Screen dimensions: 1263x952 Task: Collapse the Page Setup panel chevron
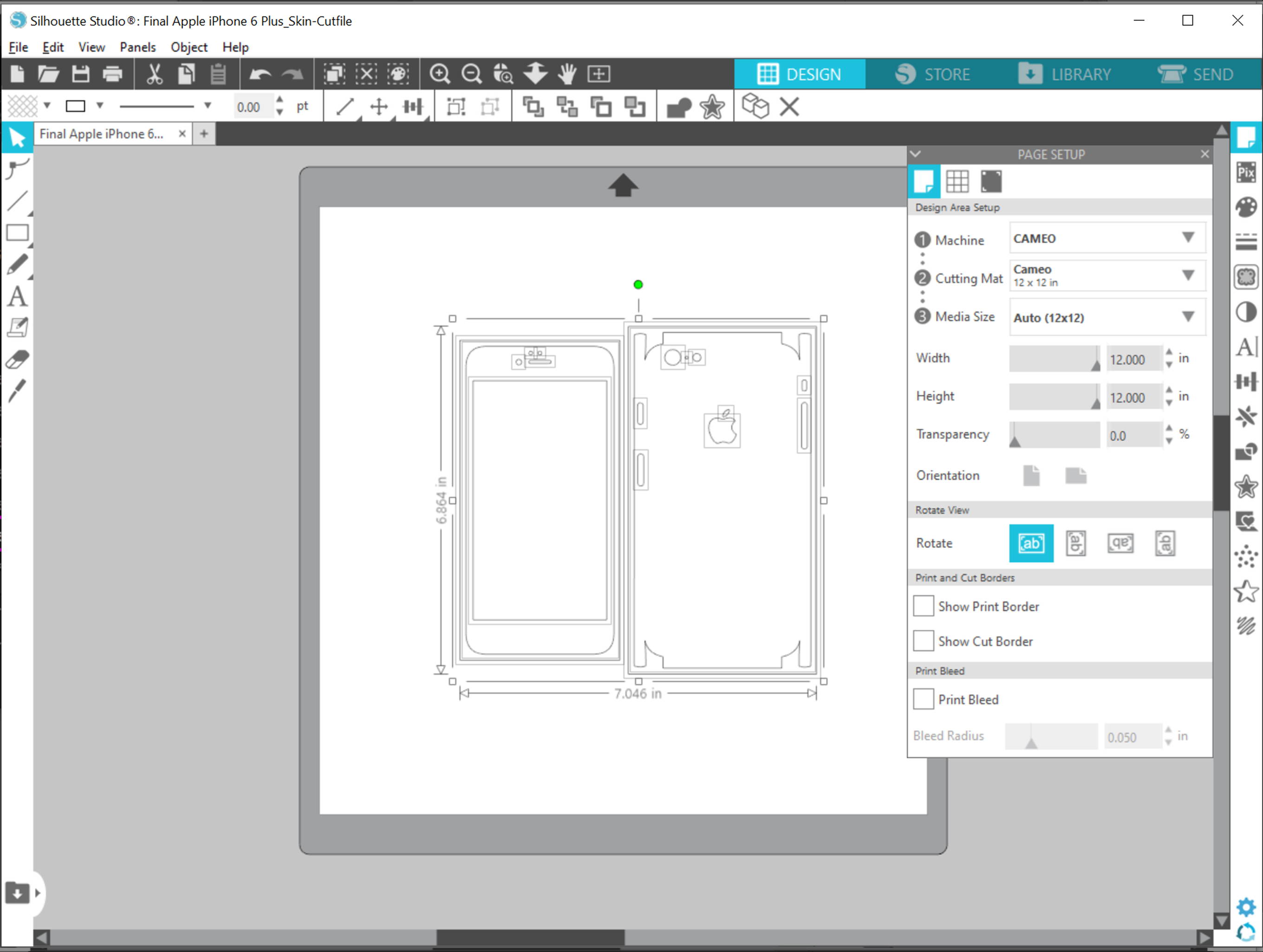click(x=915, y=154)
